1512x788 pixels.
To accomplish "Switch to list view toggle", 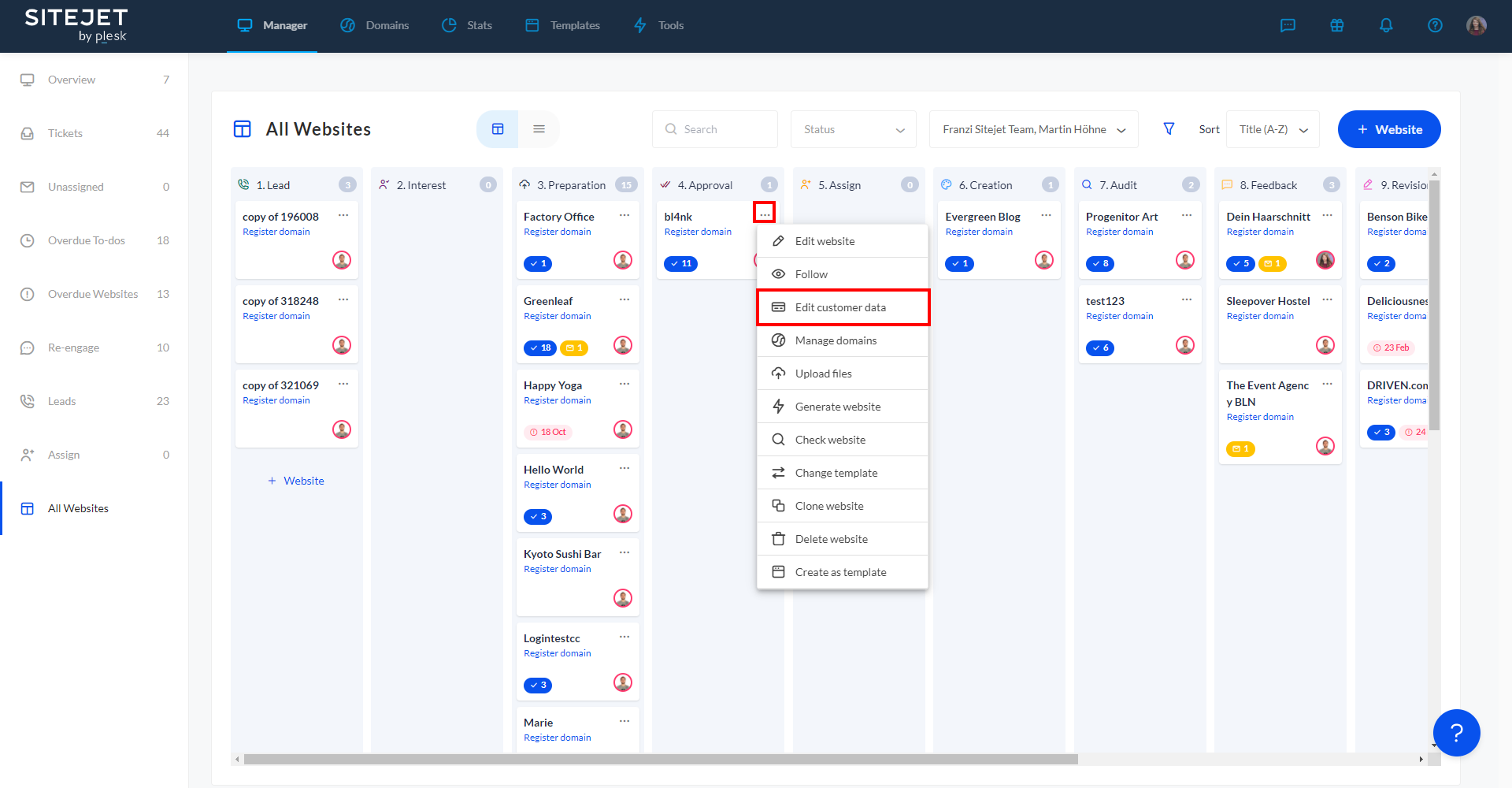I will tap(539, 129).
